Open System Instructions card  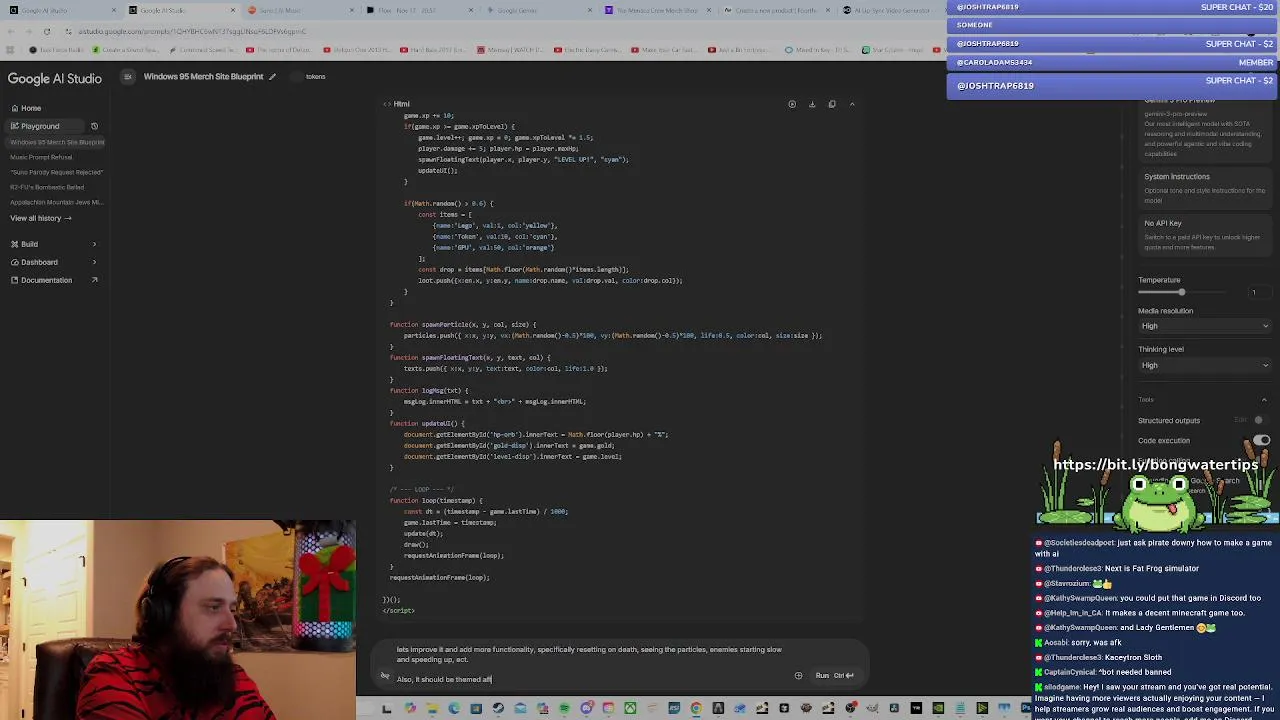(x=1204, y=187)
